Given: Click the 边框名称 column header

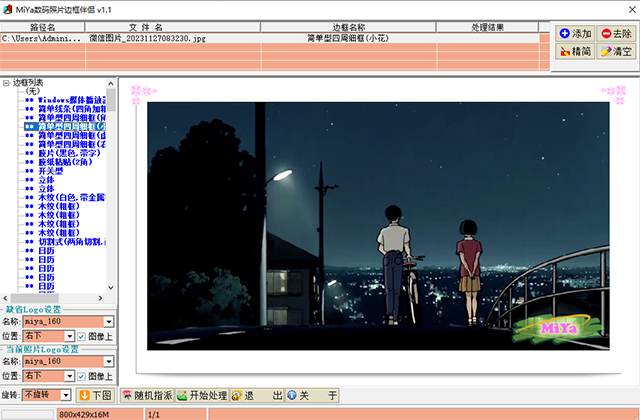Looking at the screenshot, I should pos(348,27).
